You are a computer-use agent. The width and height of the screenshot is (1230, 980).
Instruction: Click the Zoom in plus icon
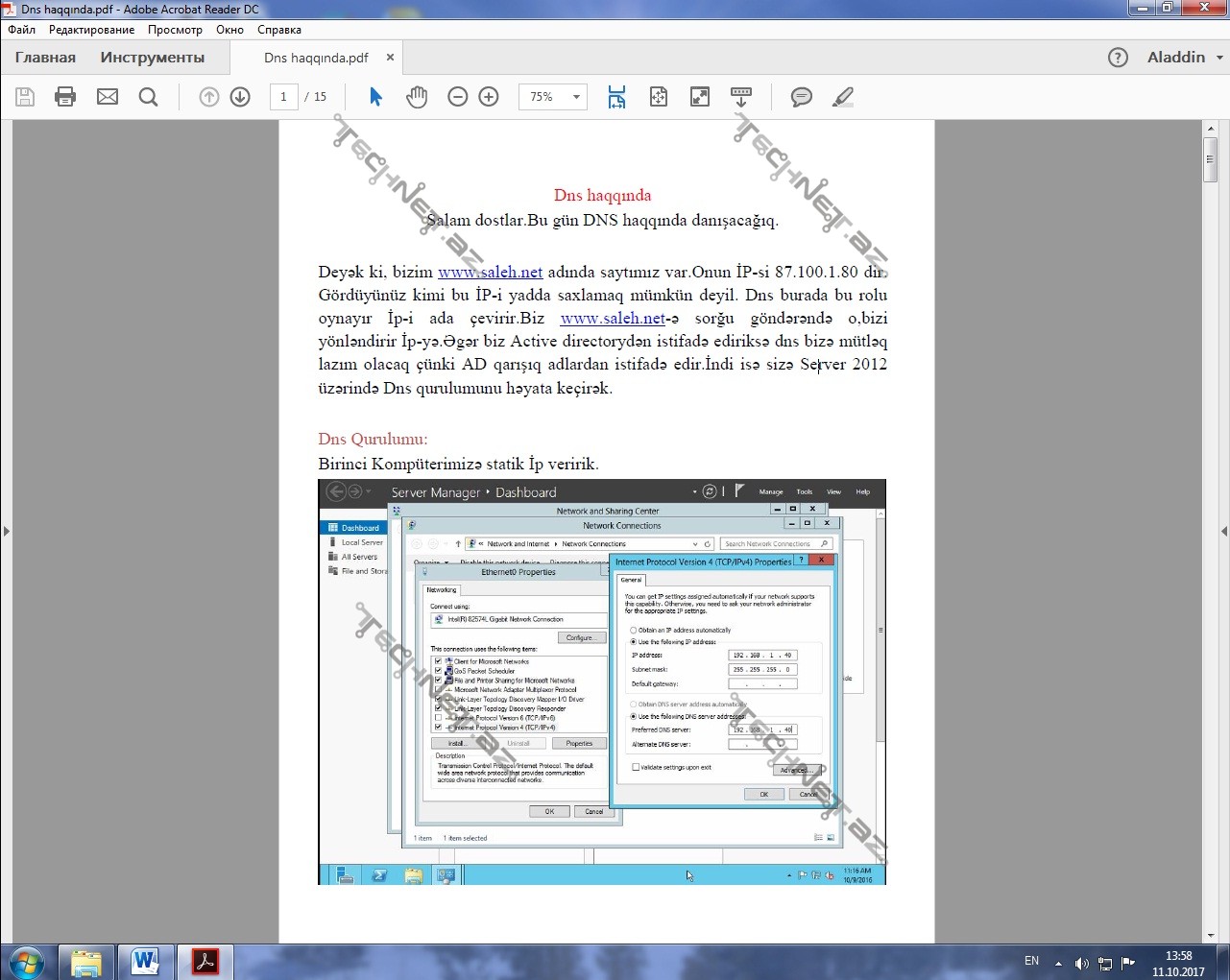click(x=489, y=97)
